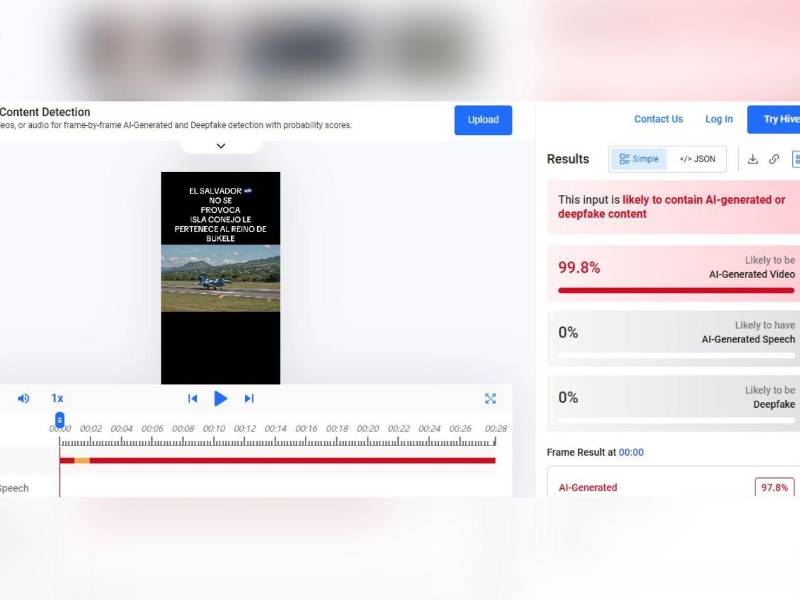Open the 00:00 frame result timestamp

pyautogui.click(x=631, y=452)
